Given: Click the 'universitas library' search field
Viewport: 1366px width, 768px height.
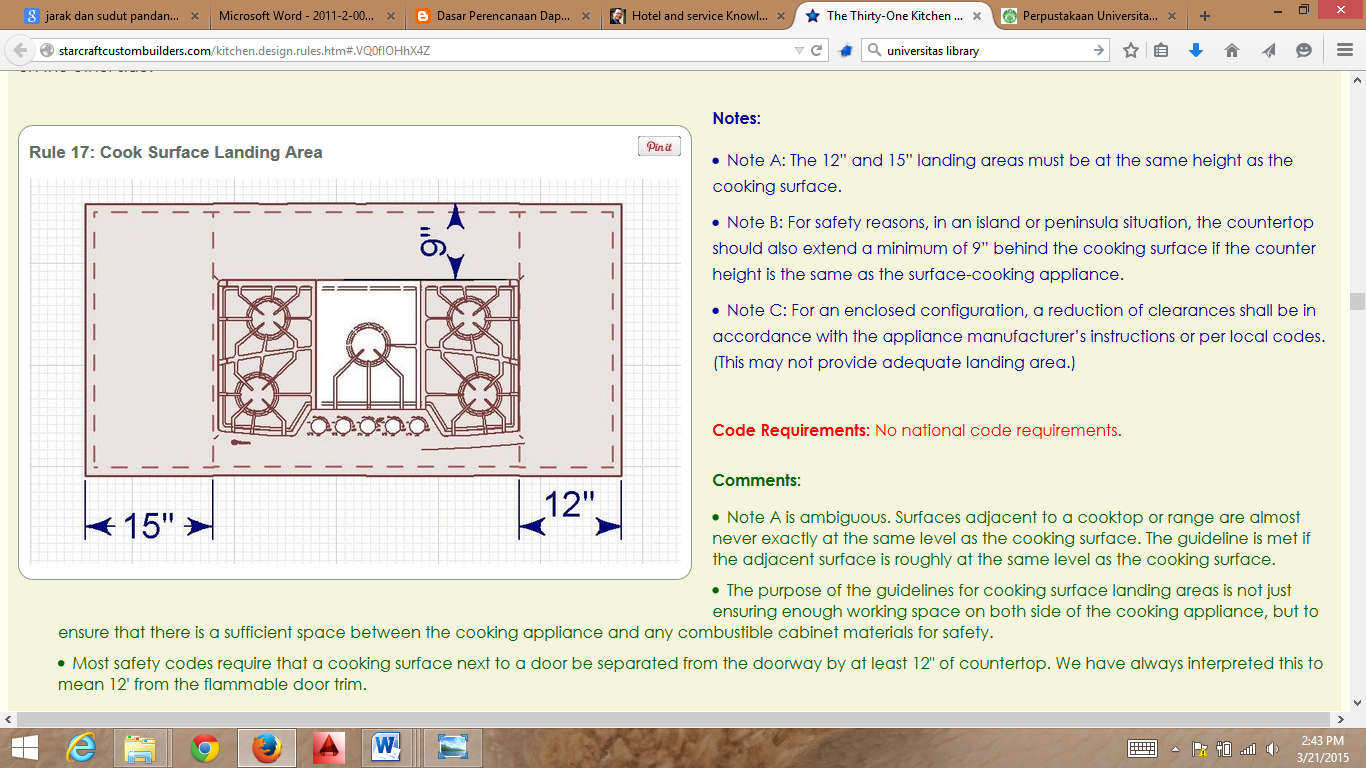Looking at the screenshot, I should pos(985,50).
